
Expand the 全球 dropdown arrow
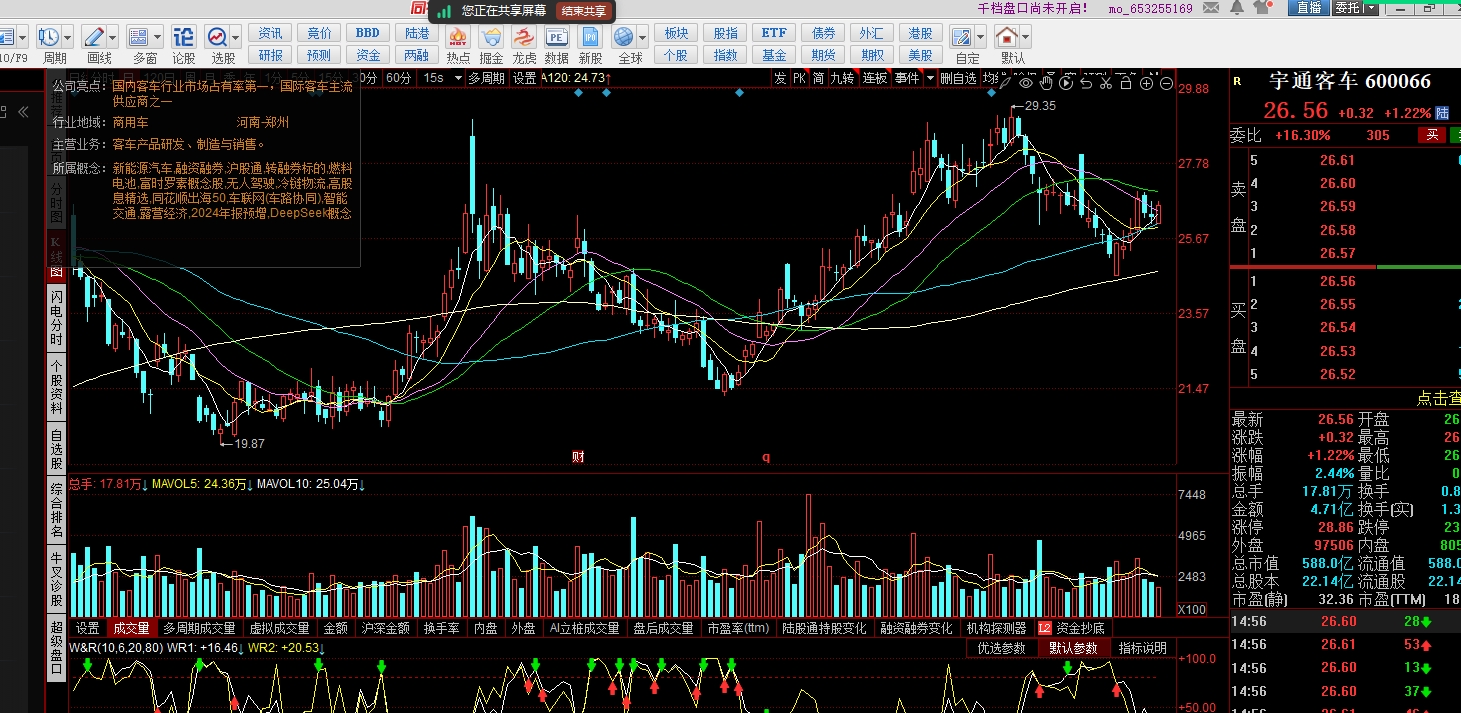tap(642, 38)
